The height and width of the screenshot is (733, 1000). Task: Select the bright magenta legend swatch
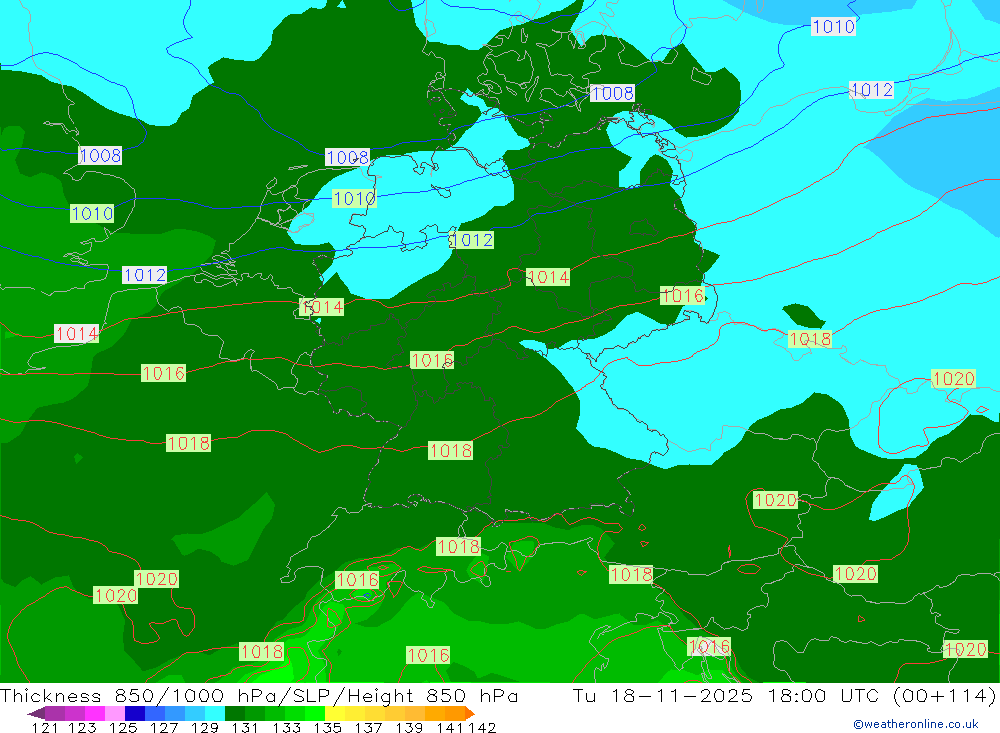pos(95,713)
